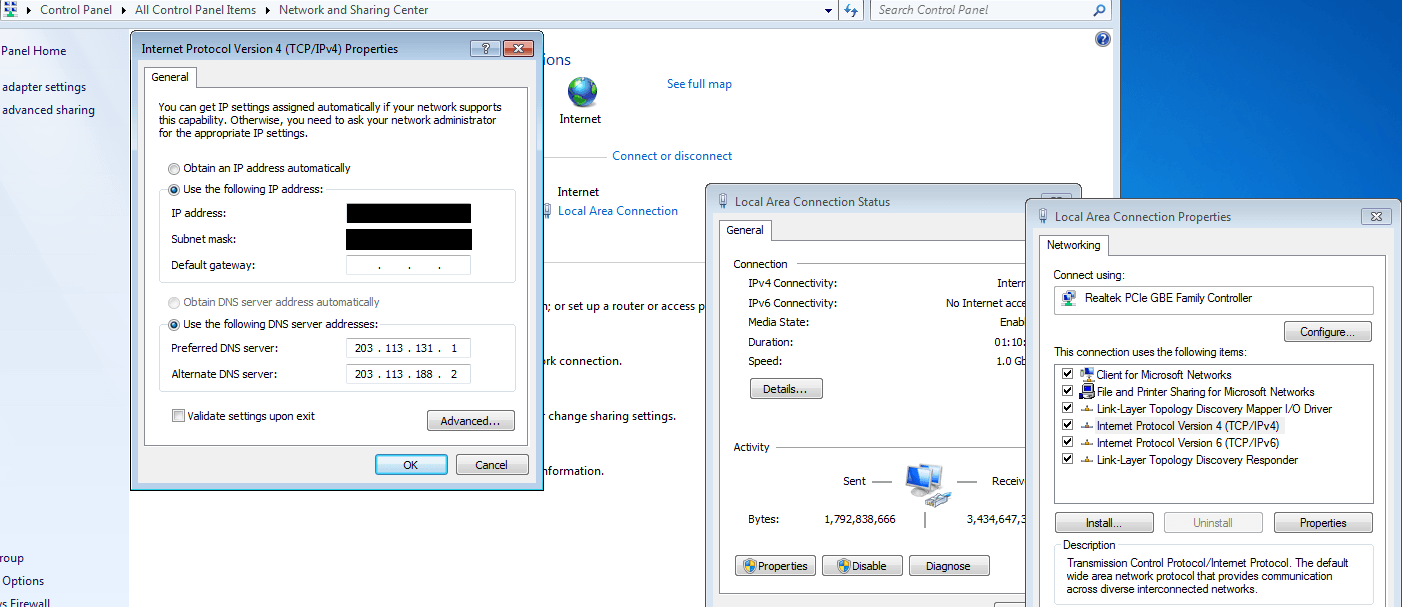Image resolution: width=1402 pixels, height=607 pixels.
Task: Click the Details... button in Connection Status
Action: coord(786,389)
